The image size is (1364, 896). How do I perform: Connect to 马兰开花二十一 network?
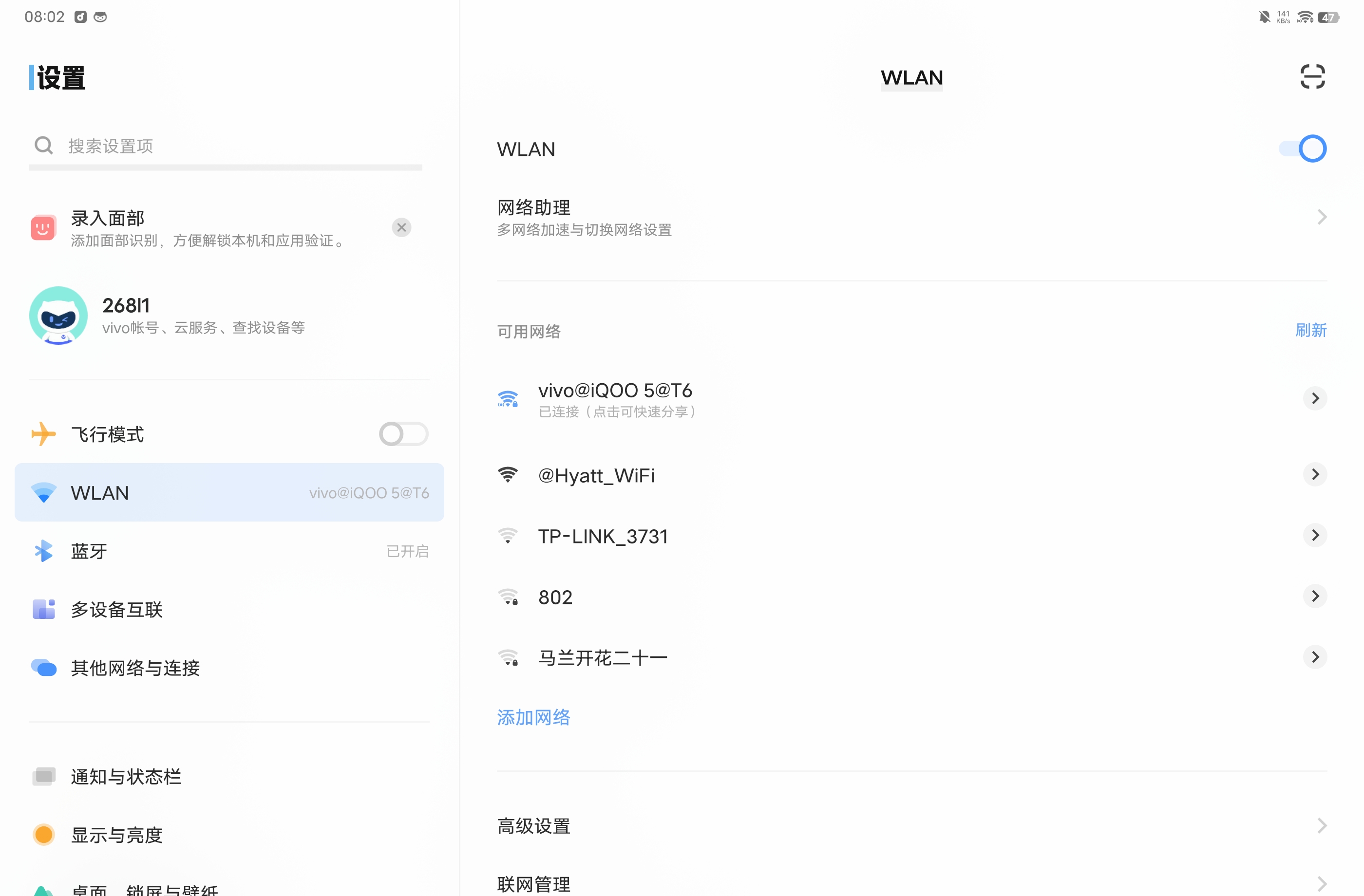coord(894,658)
